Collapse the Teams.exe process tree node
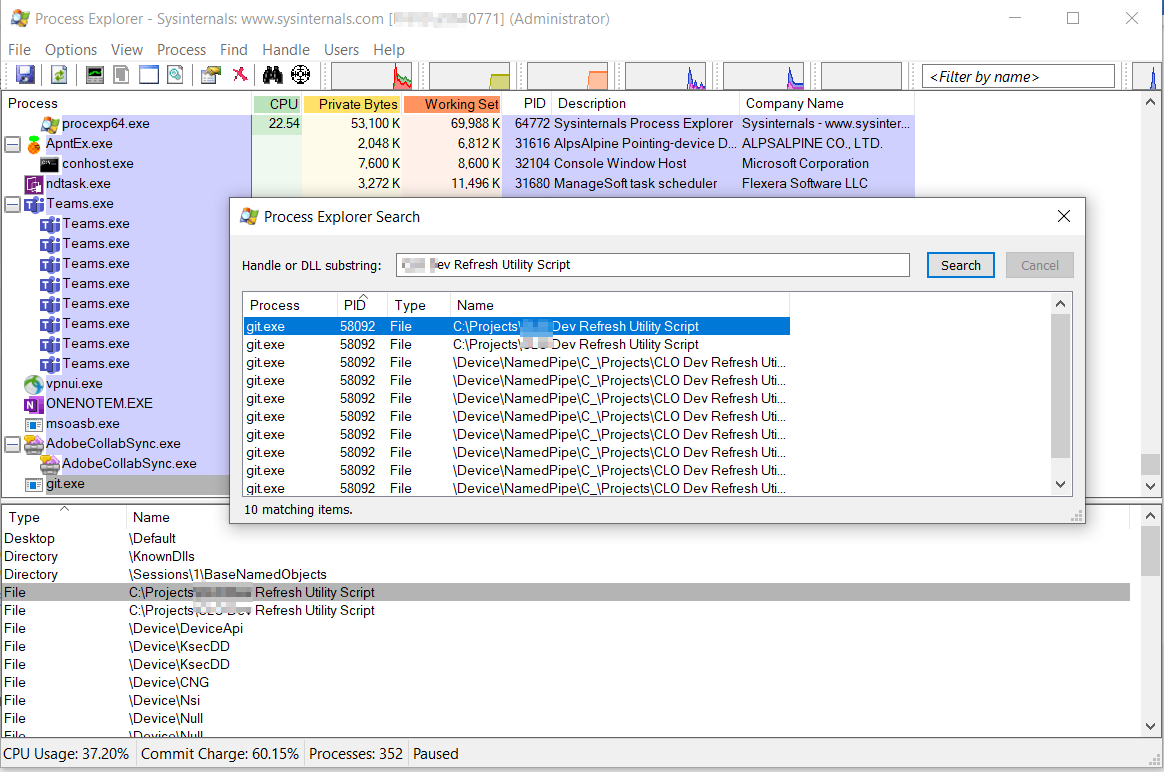The width and height of the screenshot is (1164, 772). pos(13,204)
